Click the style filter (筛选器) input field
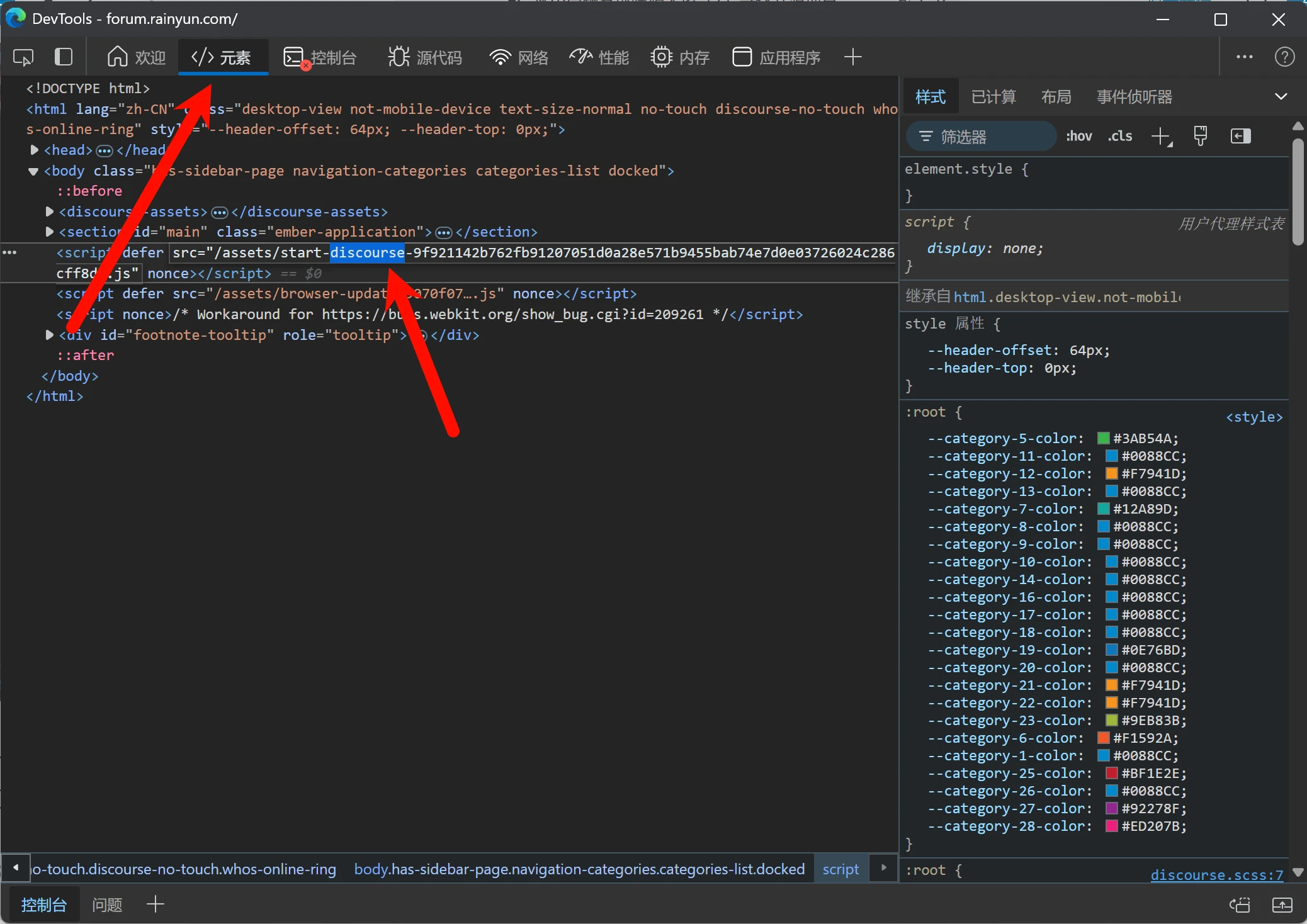The image size is (1307, 924). [988, 137]
